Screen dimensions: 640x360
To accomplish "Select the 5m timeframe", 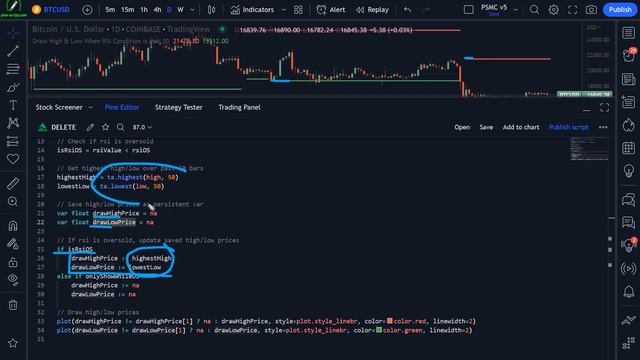I will click(110, 10).
